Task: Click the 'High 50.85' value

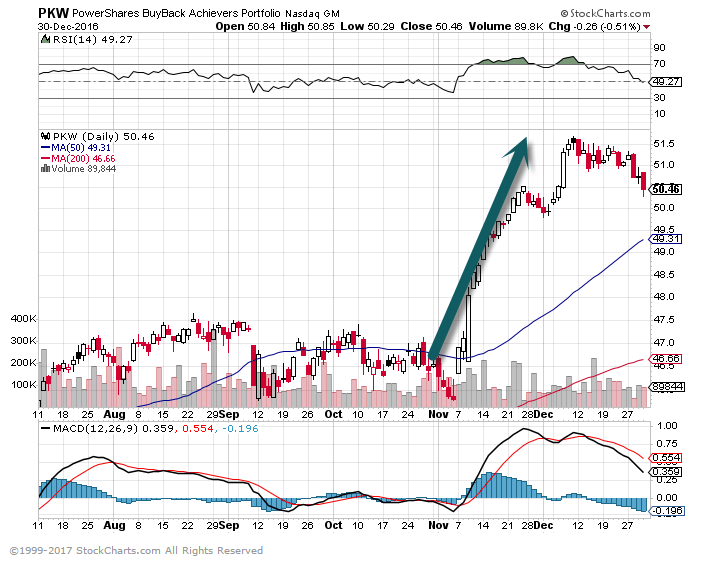Action: [307, 26]
